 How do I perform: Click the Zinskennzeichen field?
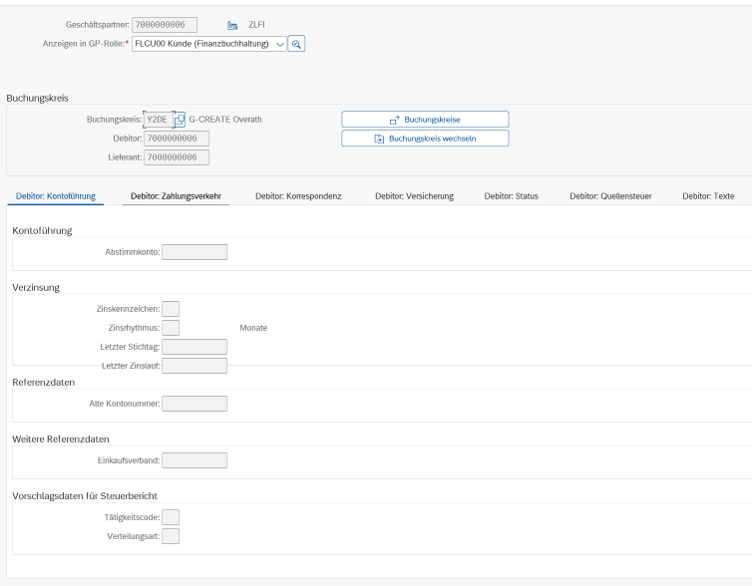(x=171, y=309)
